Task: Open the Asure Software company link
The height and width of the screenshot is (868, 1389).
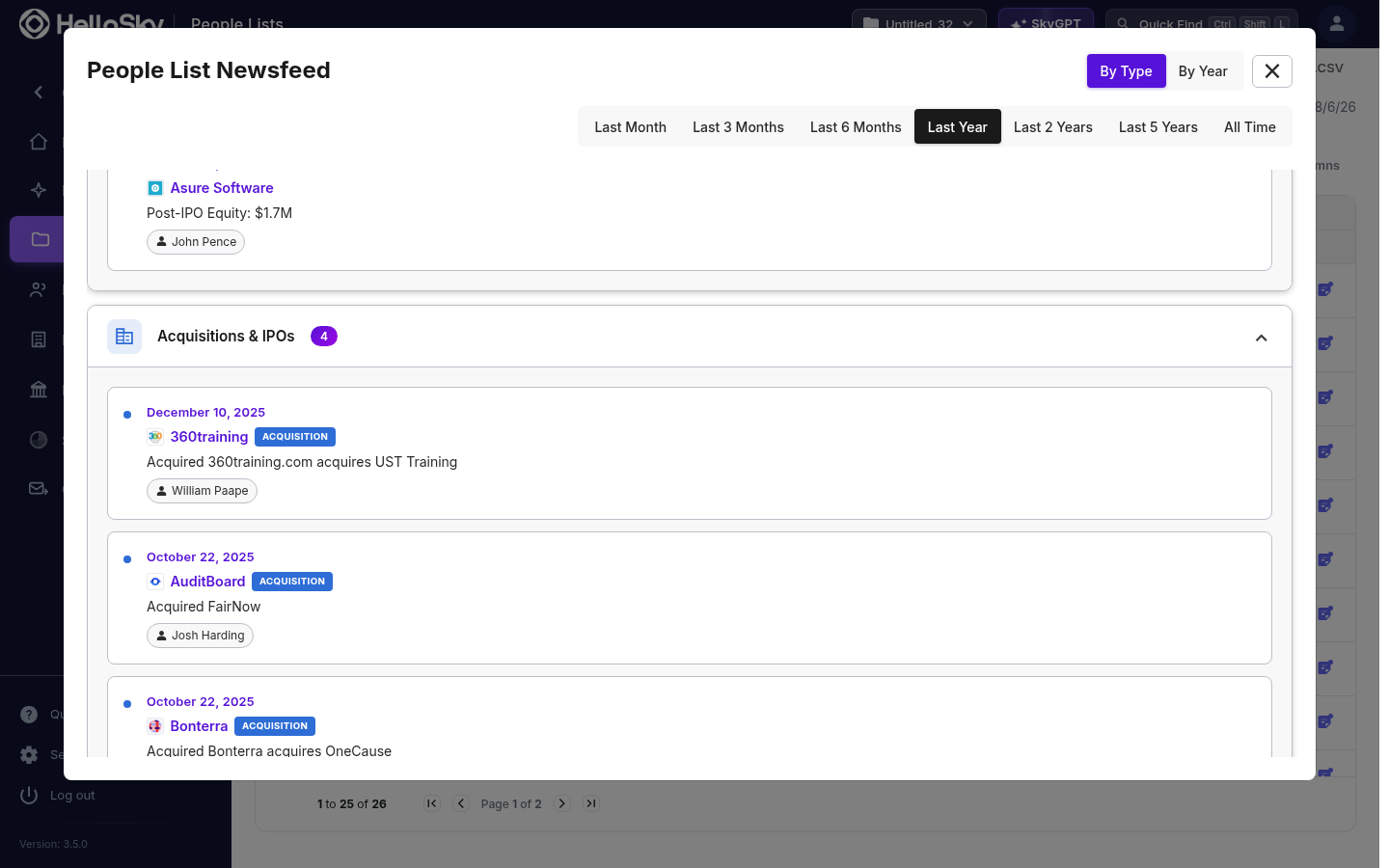Action: [222, 188]
